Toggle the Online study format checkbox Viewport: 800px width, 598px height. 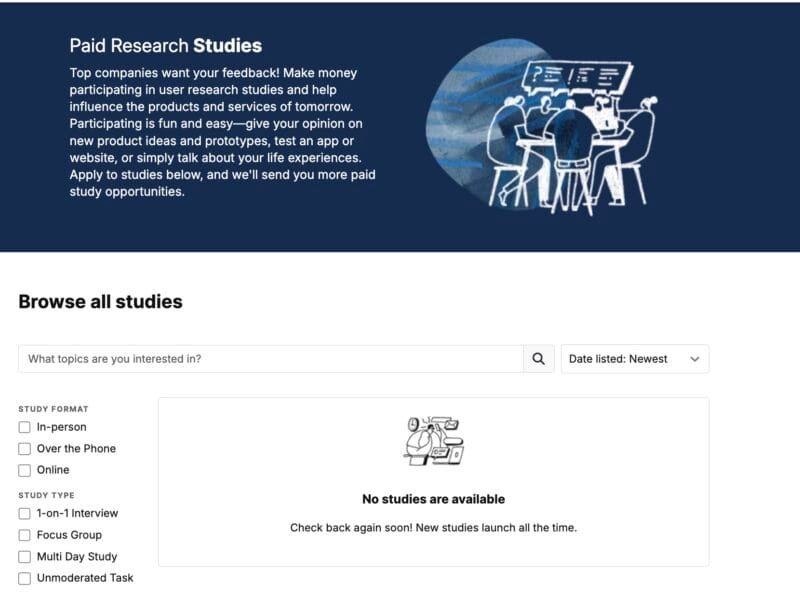pos(25,470)
